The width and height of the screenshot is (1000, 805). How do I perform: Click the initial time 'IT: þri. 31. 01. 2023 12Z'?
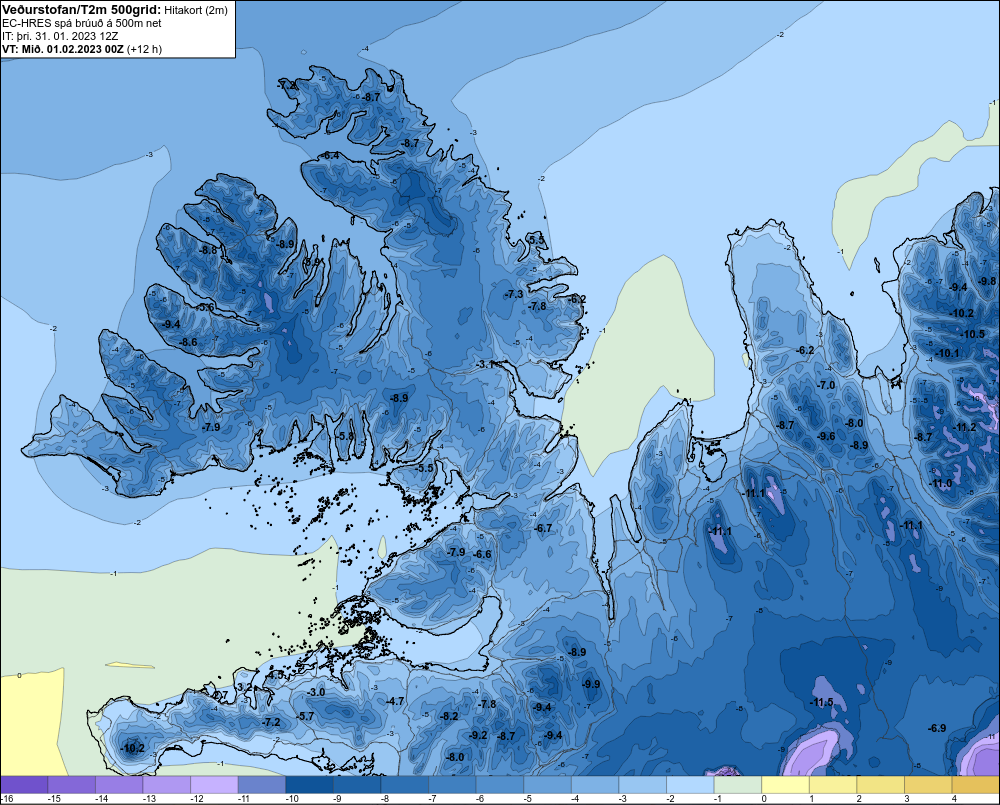click(x=60, y=36)
